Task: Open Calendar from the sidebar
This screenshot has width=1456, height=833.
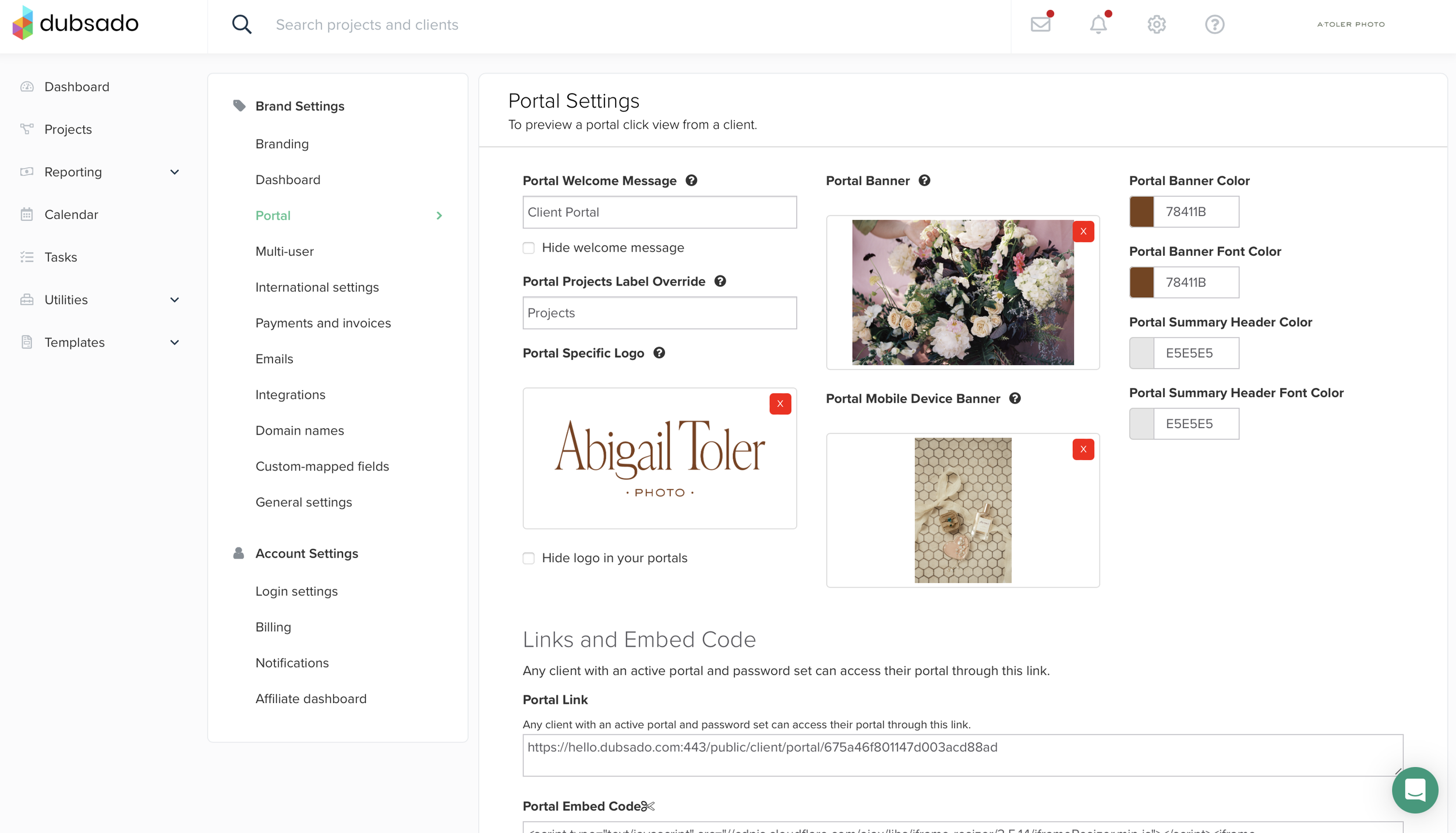Action: pyautogui.click(x=71, y=214)
